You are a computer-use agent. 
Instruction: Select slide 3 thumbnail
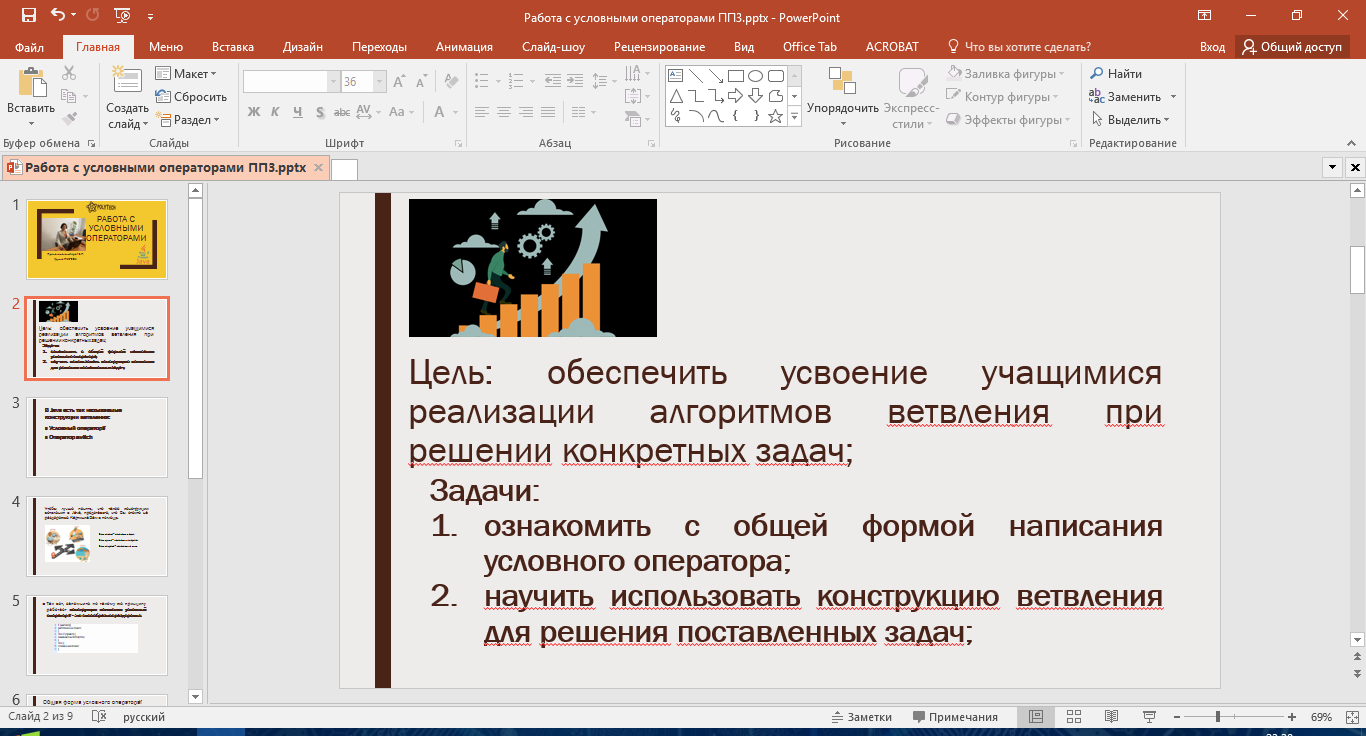click(97, 437)
